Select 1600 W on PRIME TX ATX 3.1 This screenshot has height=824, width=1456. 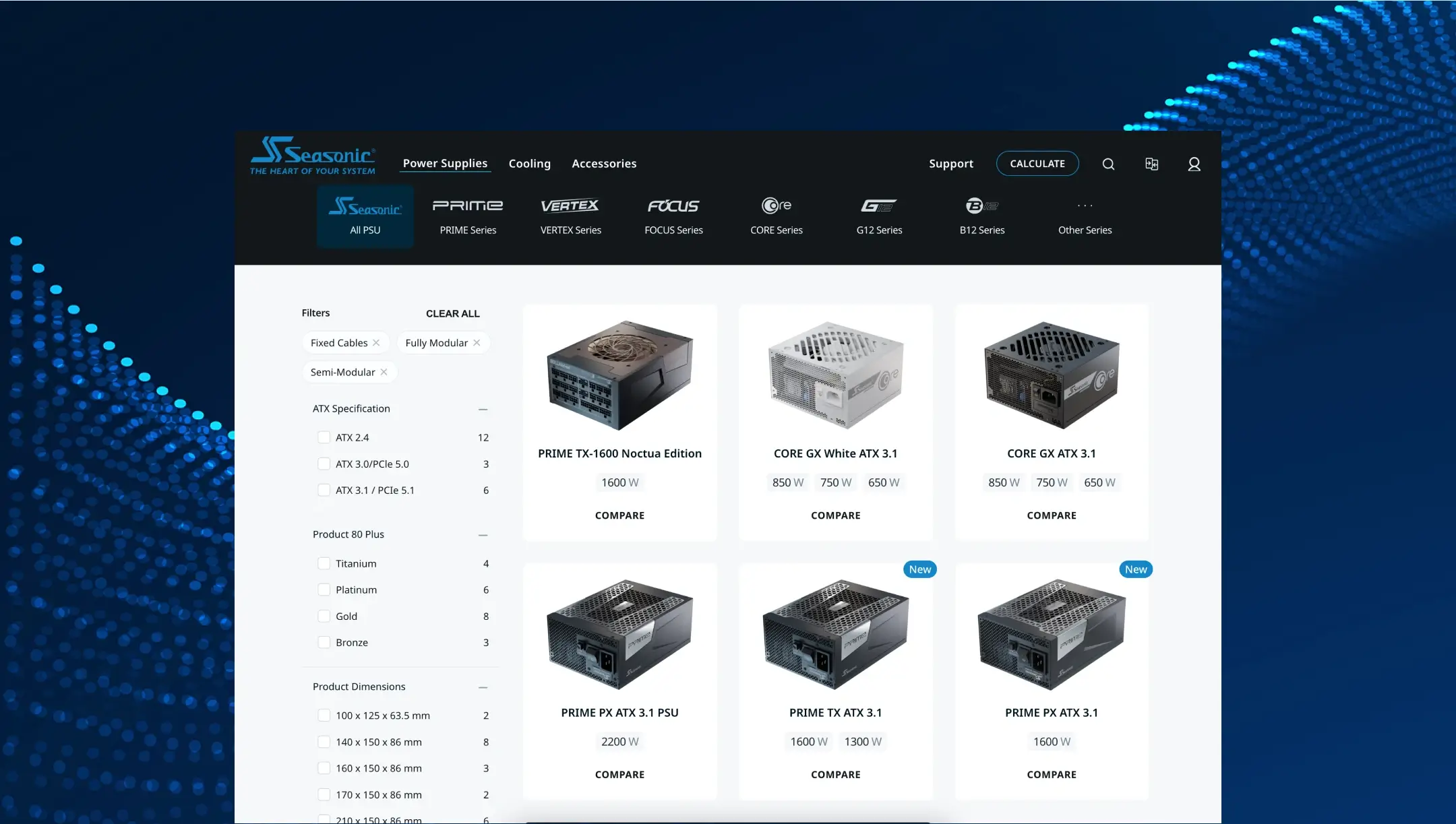pyautogui.click(x=809, y=742)
